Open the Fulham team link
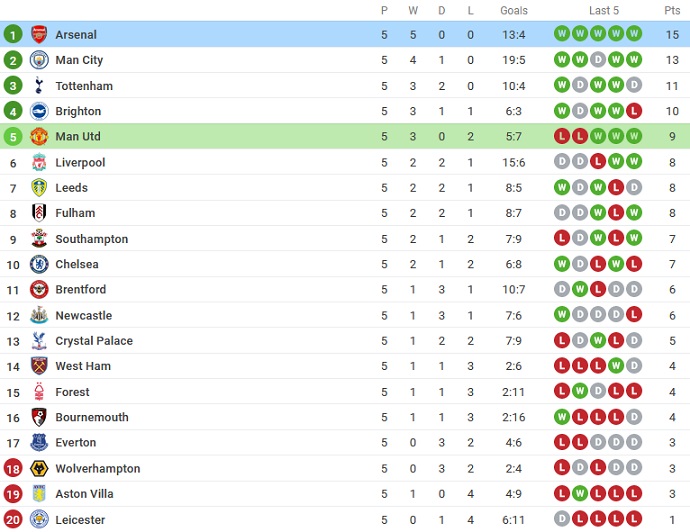Image resolution: width=690 pixels, height=532 pixels. pyautogui.click(x=75, y=213)
